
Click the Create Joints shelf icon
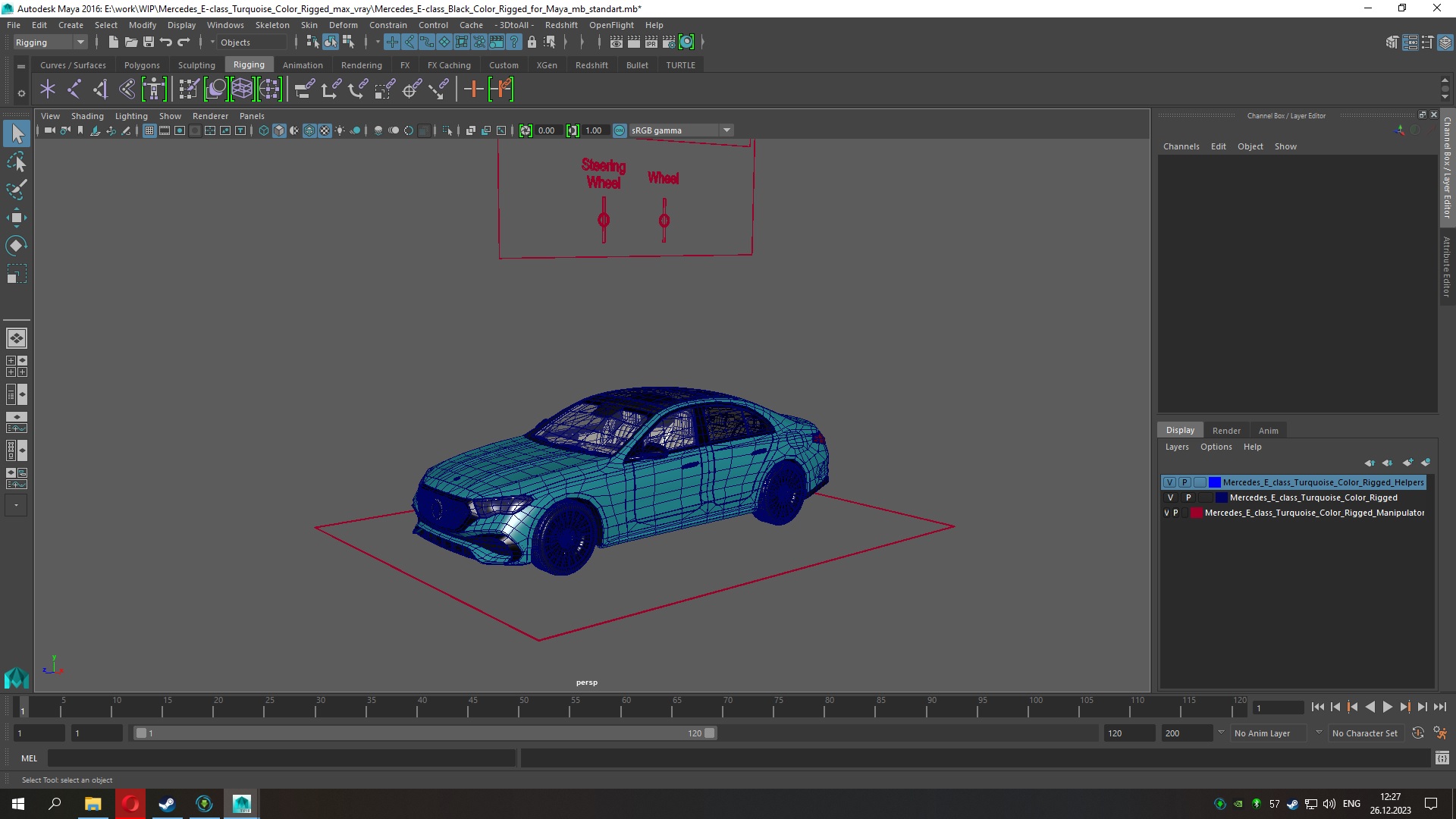tap(74, 89)
